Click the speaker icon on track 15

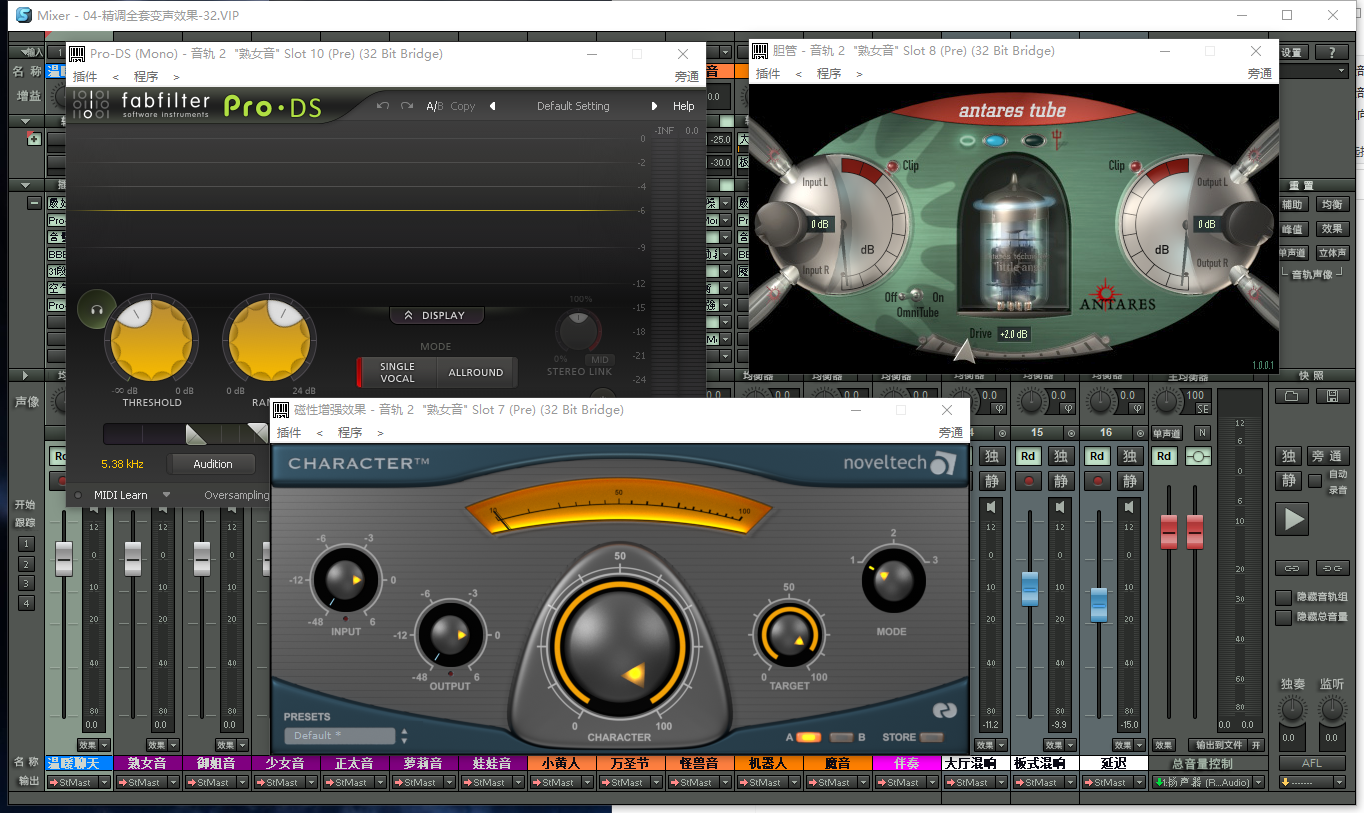click(x=1061, y=508)
